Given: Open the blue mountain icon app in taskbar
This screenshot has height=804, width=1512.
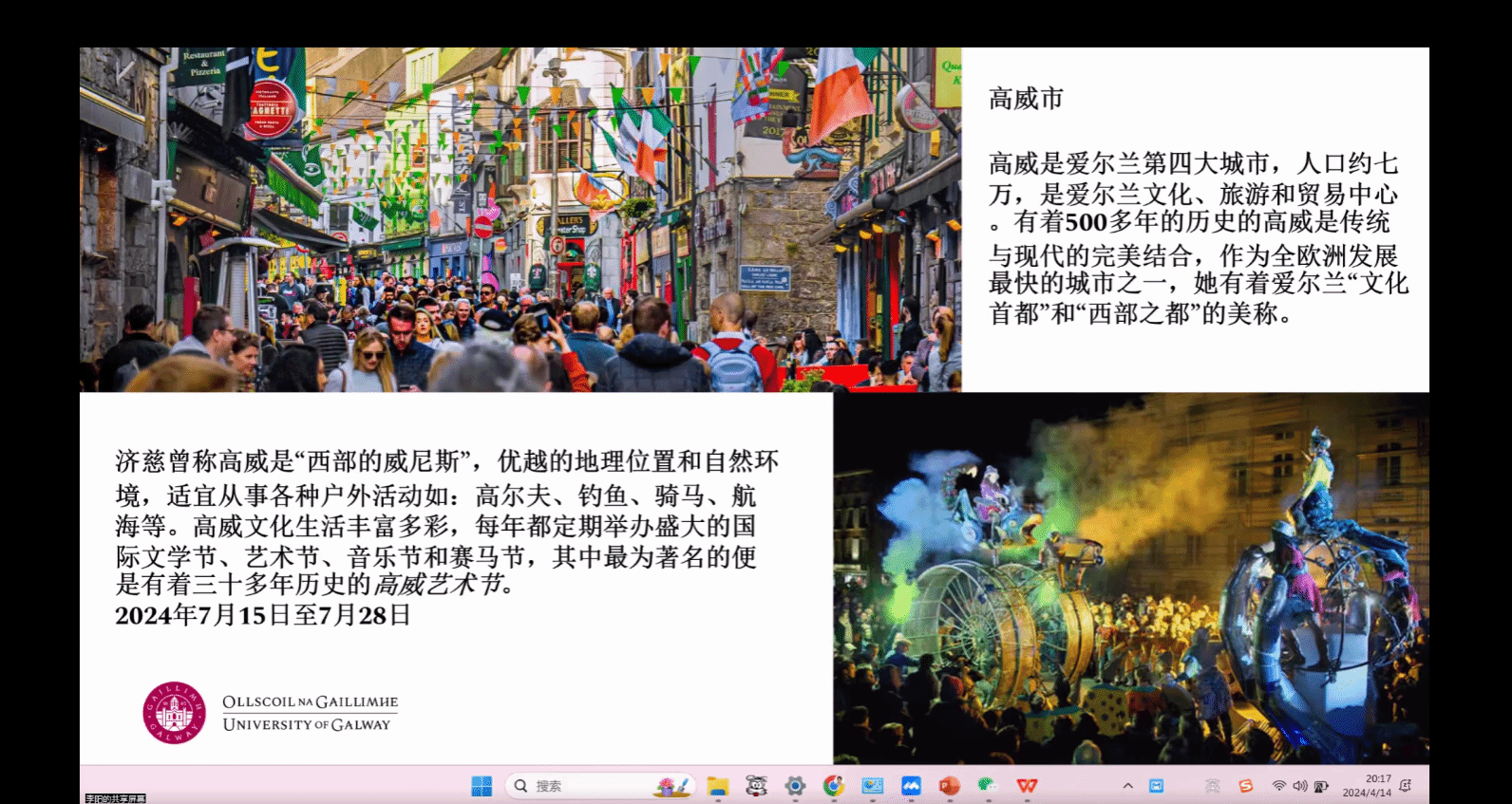Looking at the screenshot, I should point(911,786).
